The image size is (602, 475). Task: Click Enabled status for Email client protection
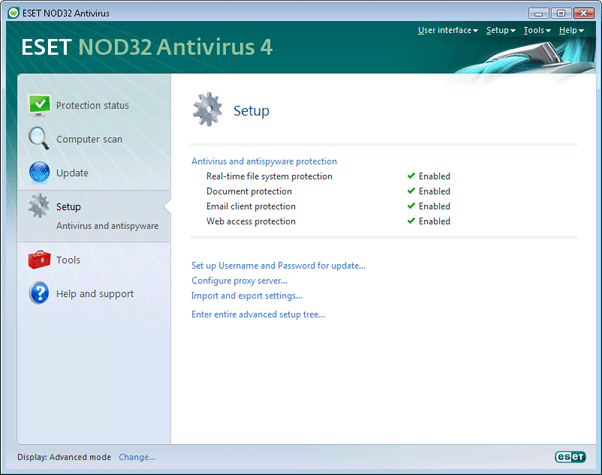click(x=434, y=206)
